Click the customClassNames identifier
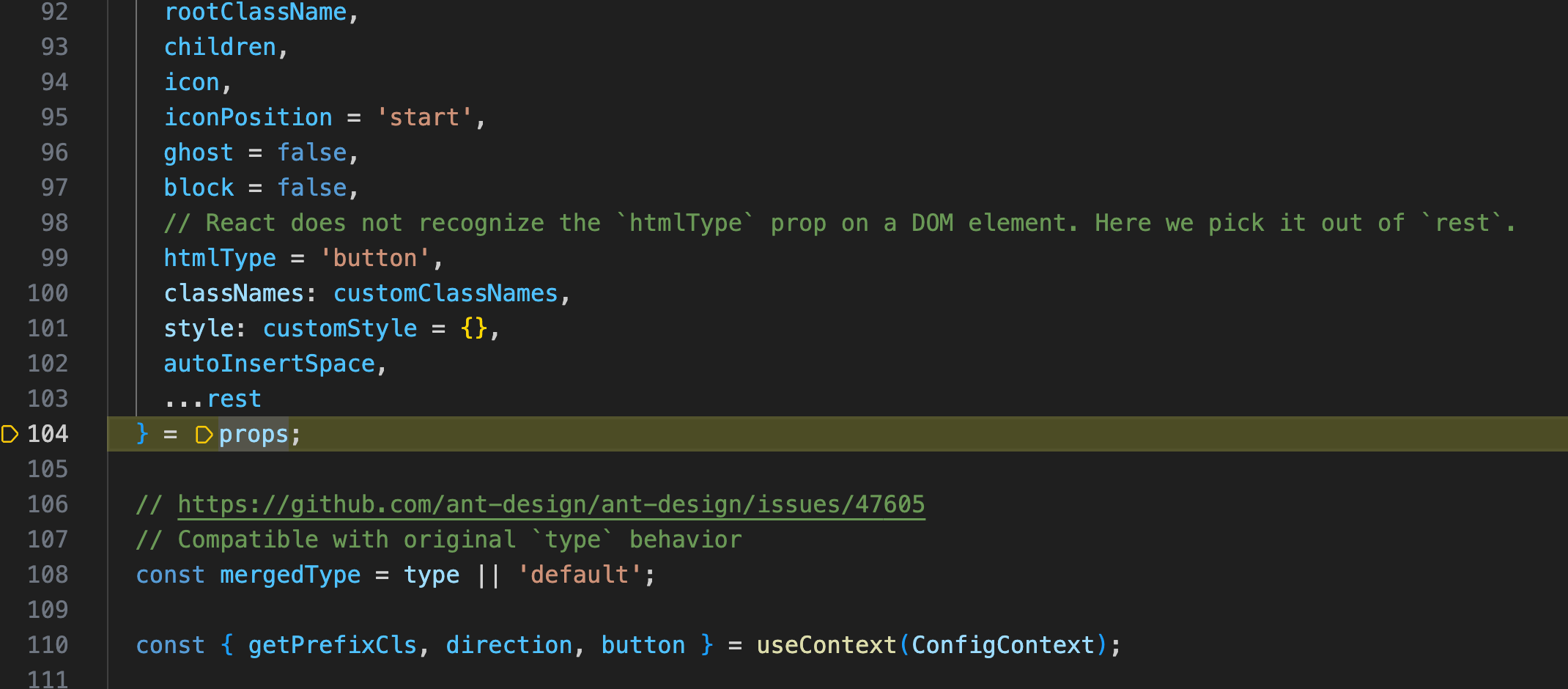Viewport: 1568px width, 689px height. (x=445, y=293)
